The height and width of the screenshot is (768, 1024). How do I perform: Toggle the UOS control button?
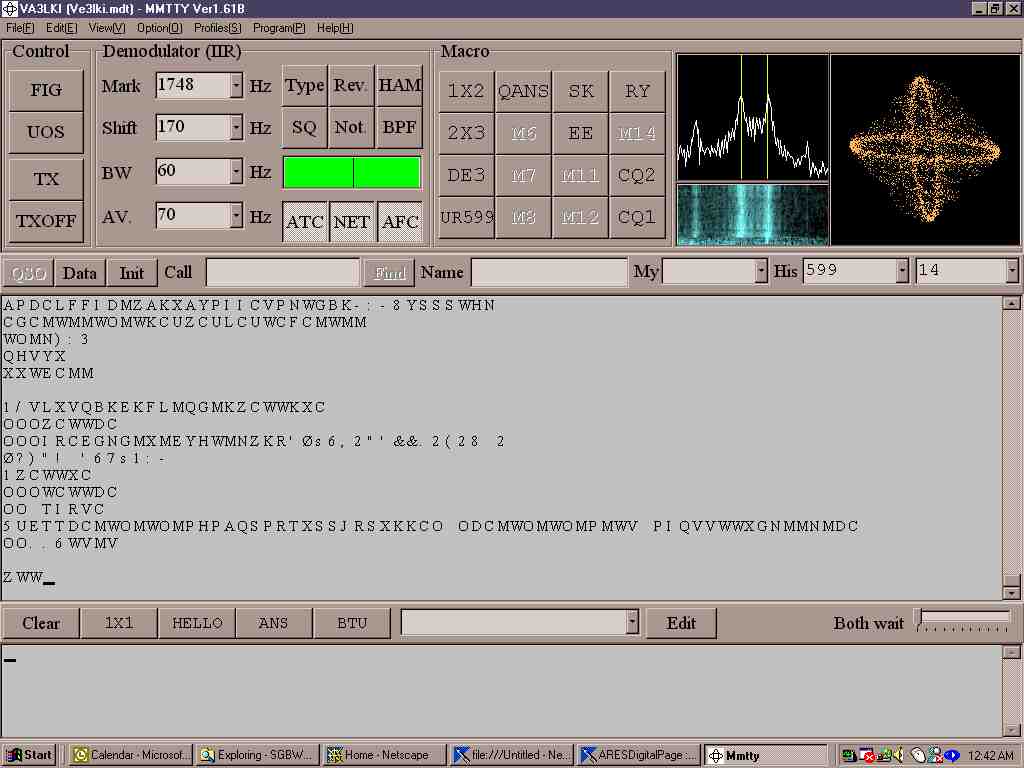tap(46, 133)
